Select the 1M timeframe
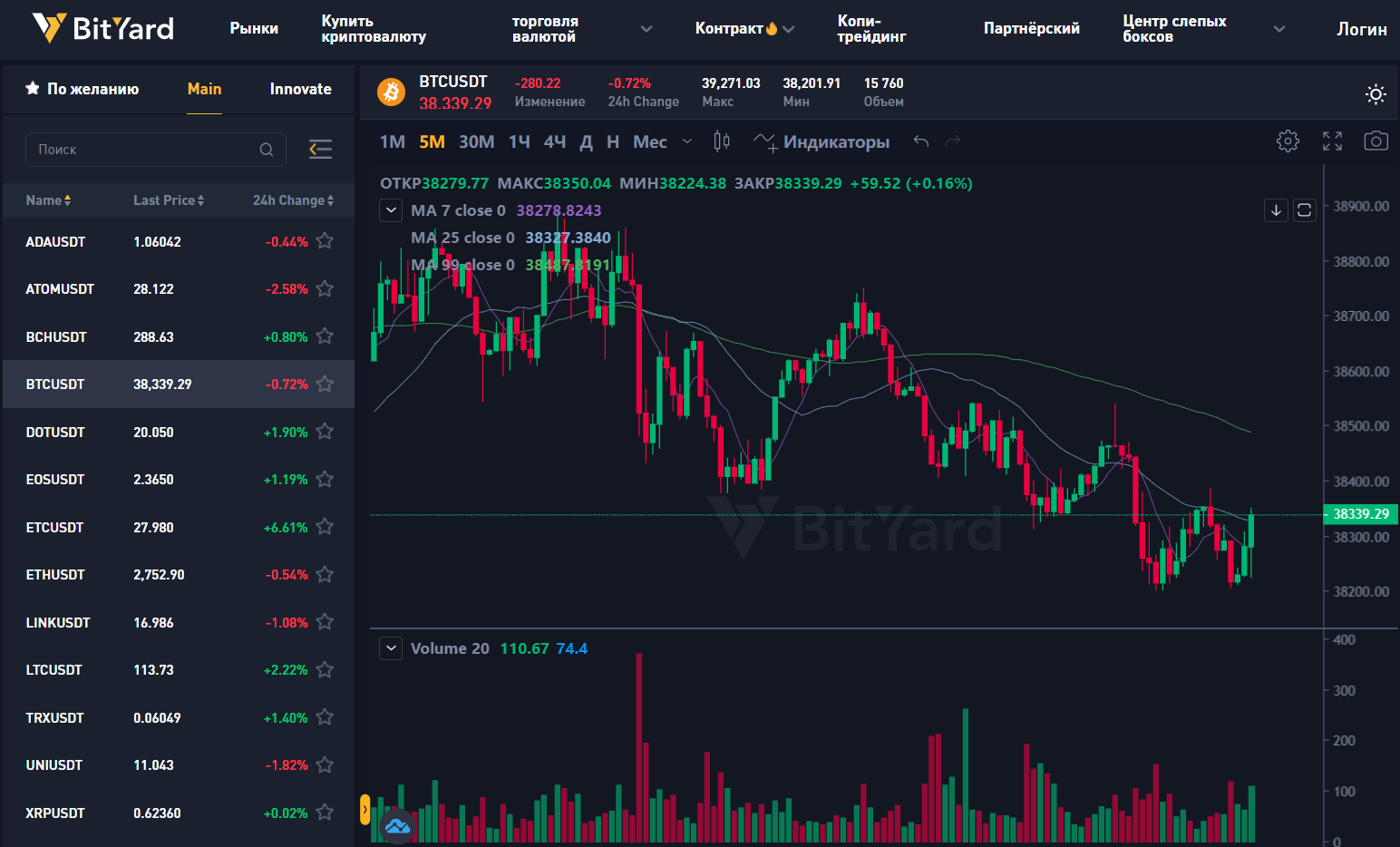Viewport: 1400px width, 847px height. tap(393, 141)
